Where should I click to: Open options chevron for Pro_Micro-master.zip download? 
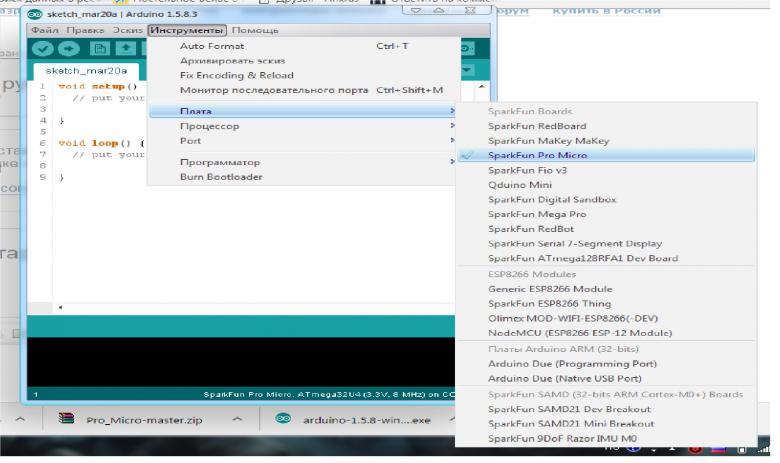pos(237,419)
